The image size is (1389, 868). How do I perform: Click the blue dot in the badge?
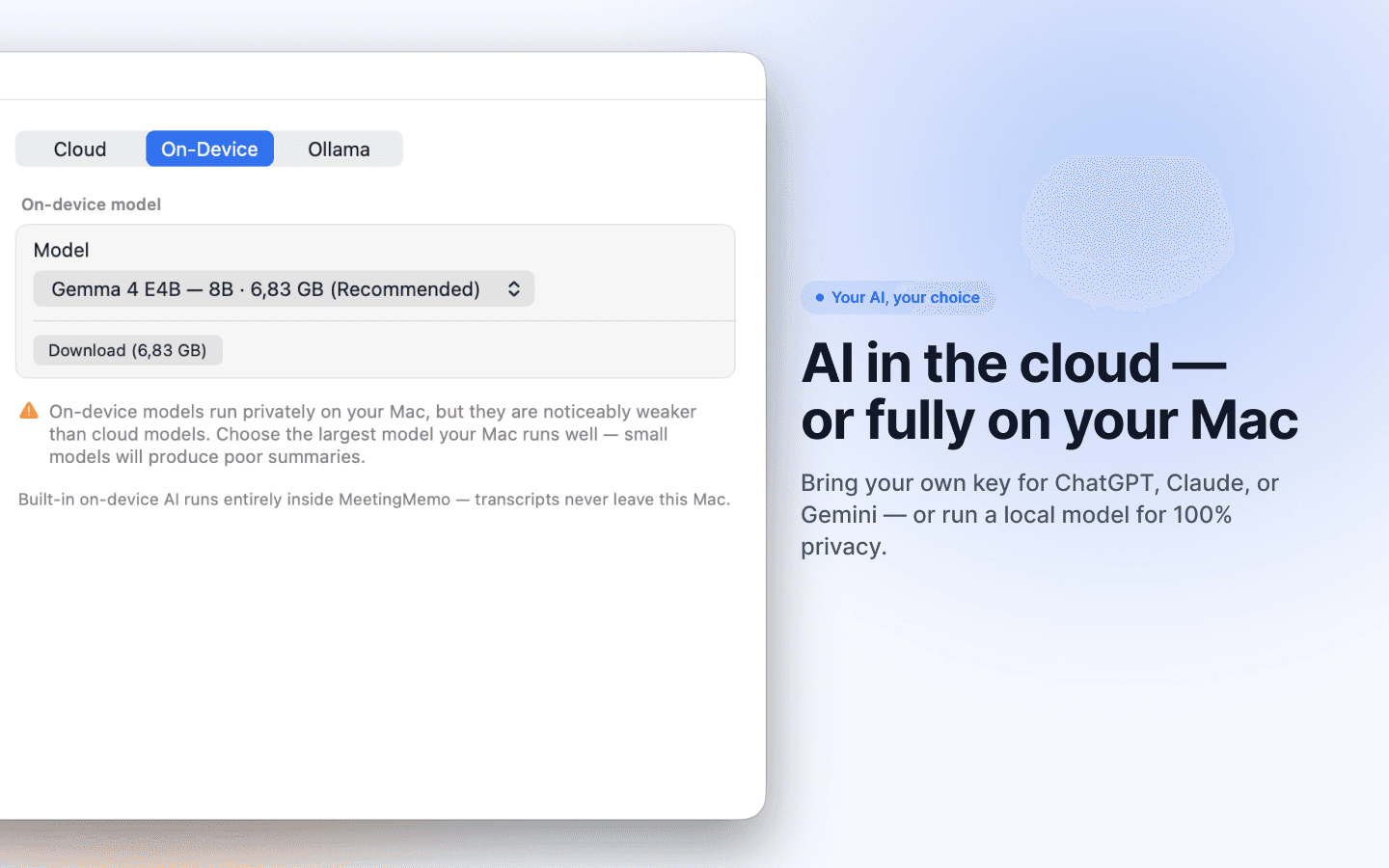pos(819,297)
